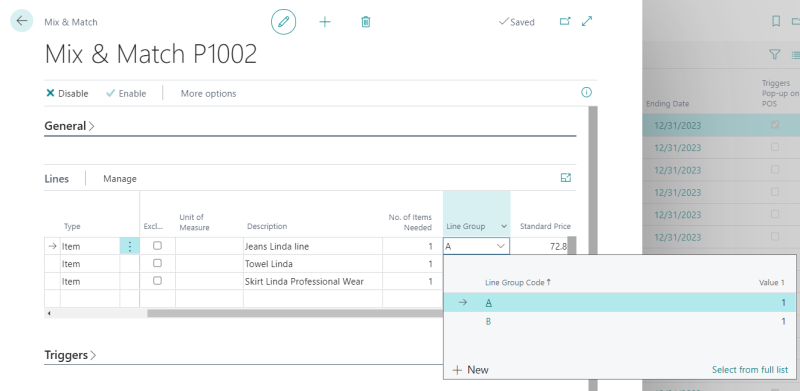
Task: Click the pencil edit icon
Action: click(x=283, y=21)
